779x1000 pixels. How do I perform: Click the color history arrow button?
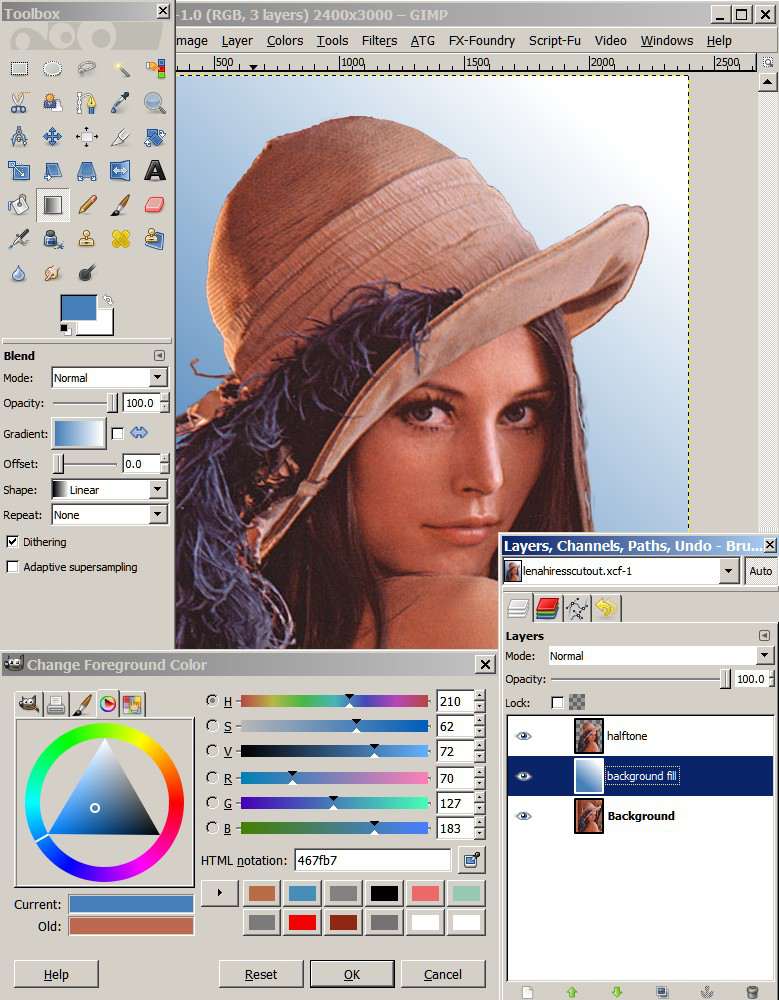coord(219,892)
